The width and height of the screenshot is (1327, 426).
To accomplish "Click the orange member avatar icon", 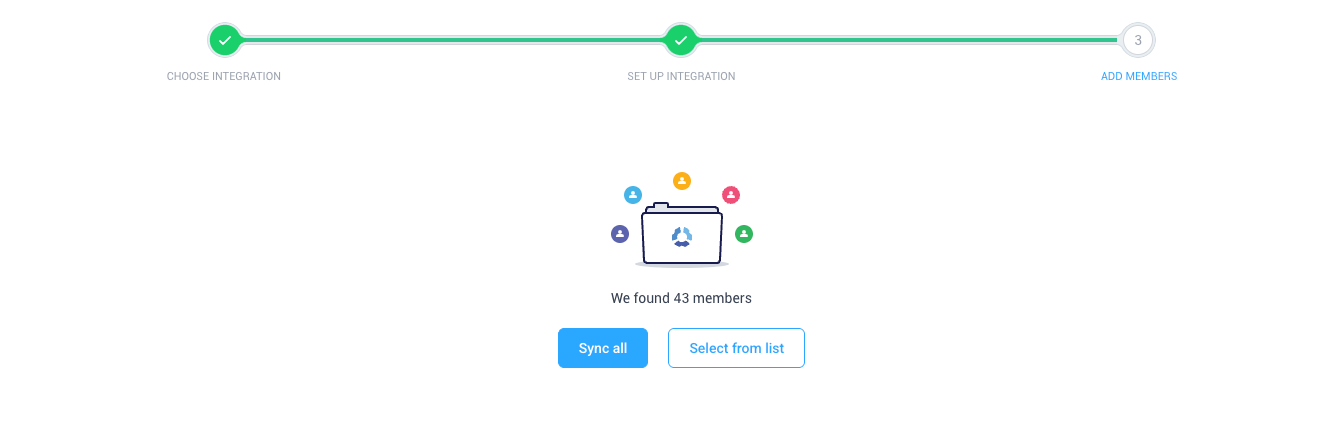I will point(682,181).
